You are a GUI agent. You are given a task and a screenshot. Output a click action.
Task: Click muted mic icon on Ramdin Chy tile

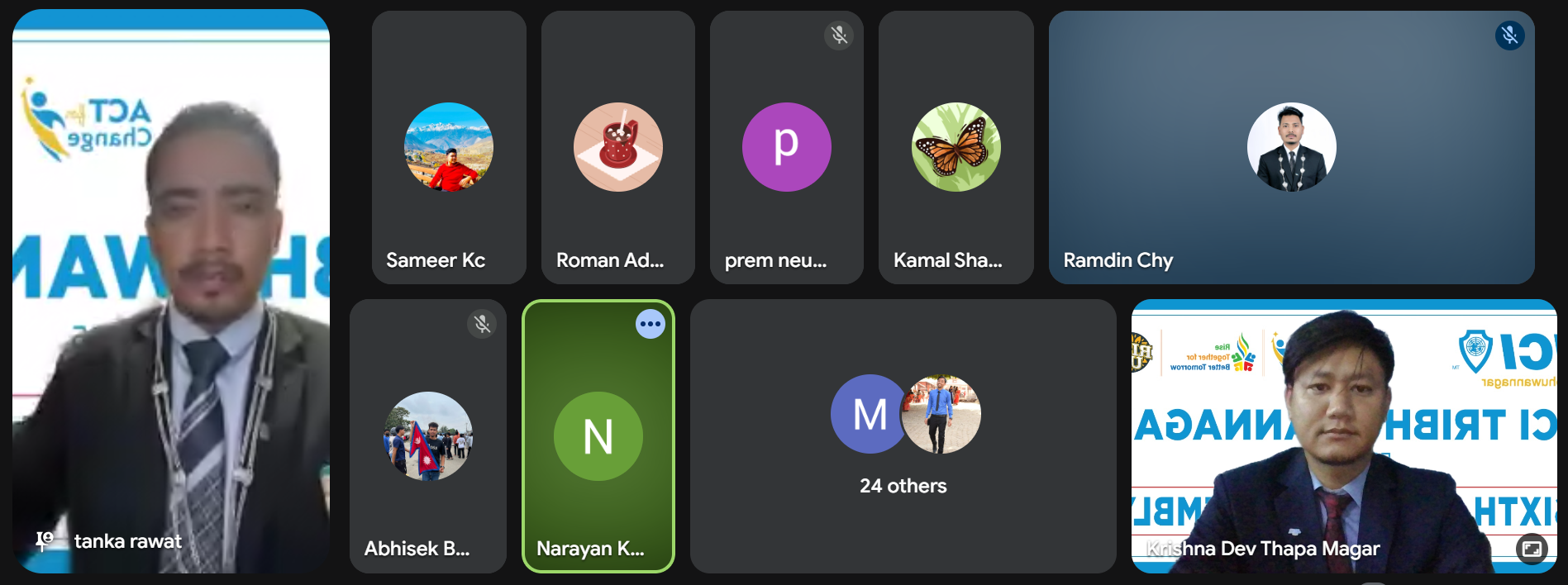pyautogui.click(x=1509, y=36)
